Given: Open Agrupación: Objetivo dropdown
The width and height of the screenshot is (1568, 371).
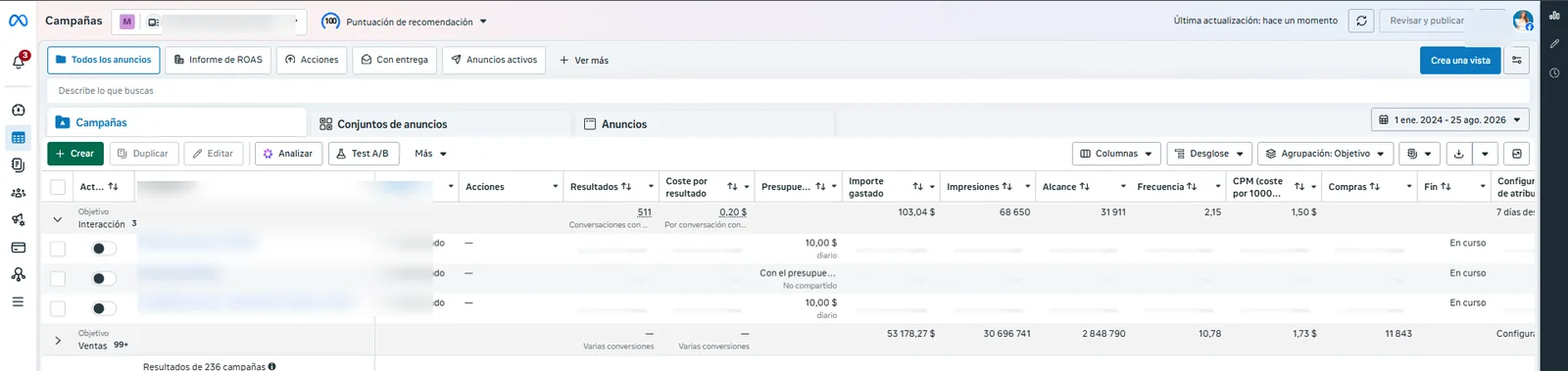Looking at the screenshot, I should click(x=1325, y=154).
